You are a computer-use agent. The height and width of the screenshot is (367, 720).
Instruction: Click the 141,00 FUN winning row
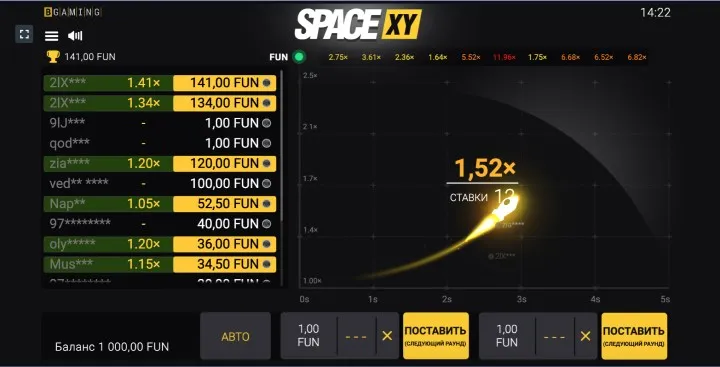(160, 83)
